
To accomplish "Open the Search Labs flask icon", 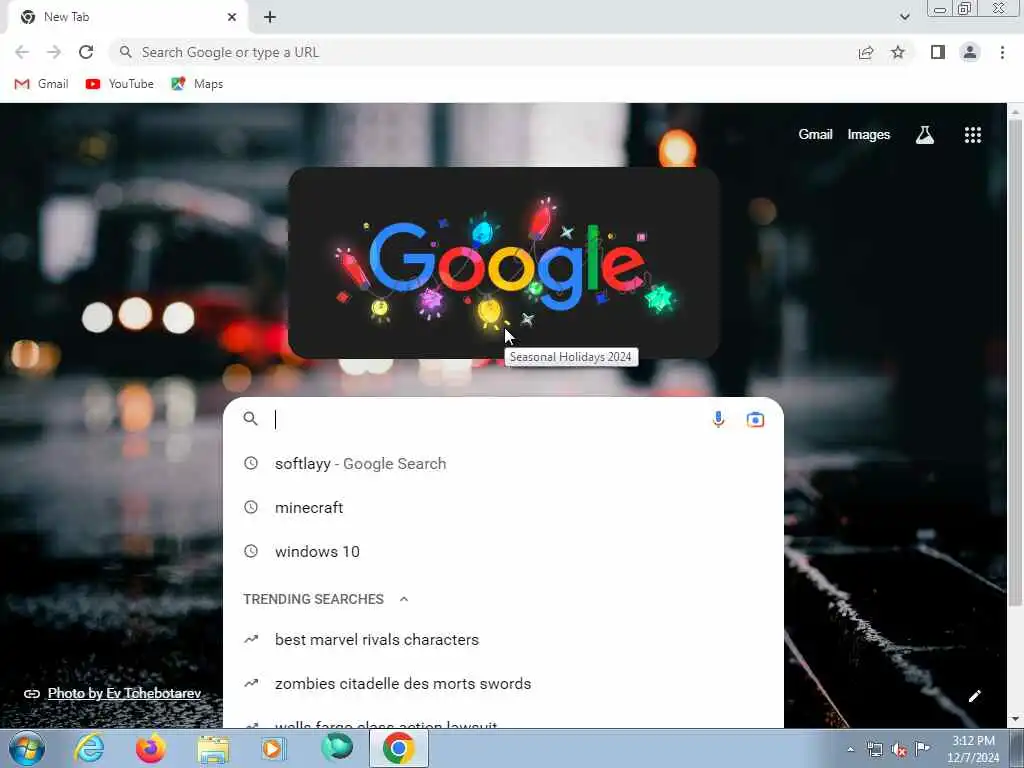I will coord(925,135).
